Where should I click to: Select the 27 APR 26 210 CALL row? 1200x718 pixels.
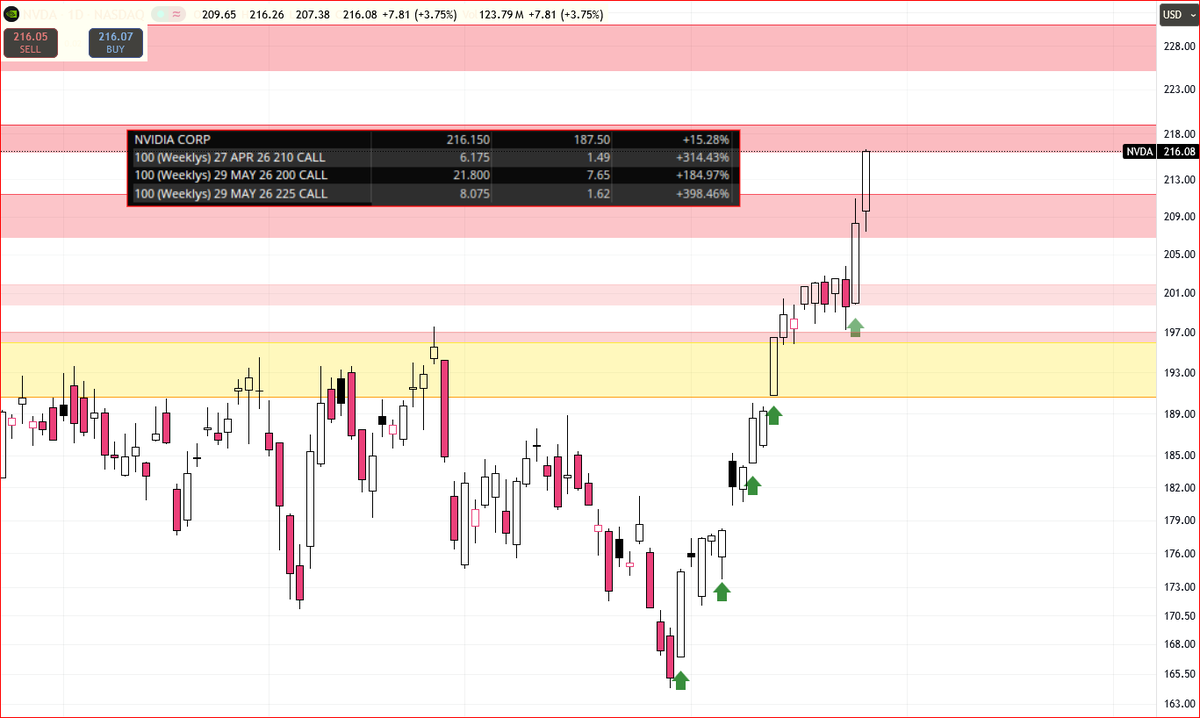coord(434,158)
